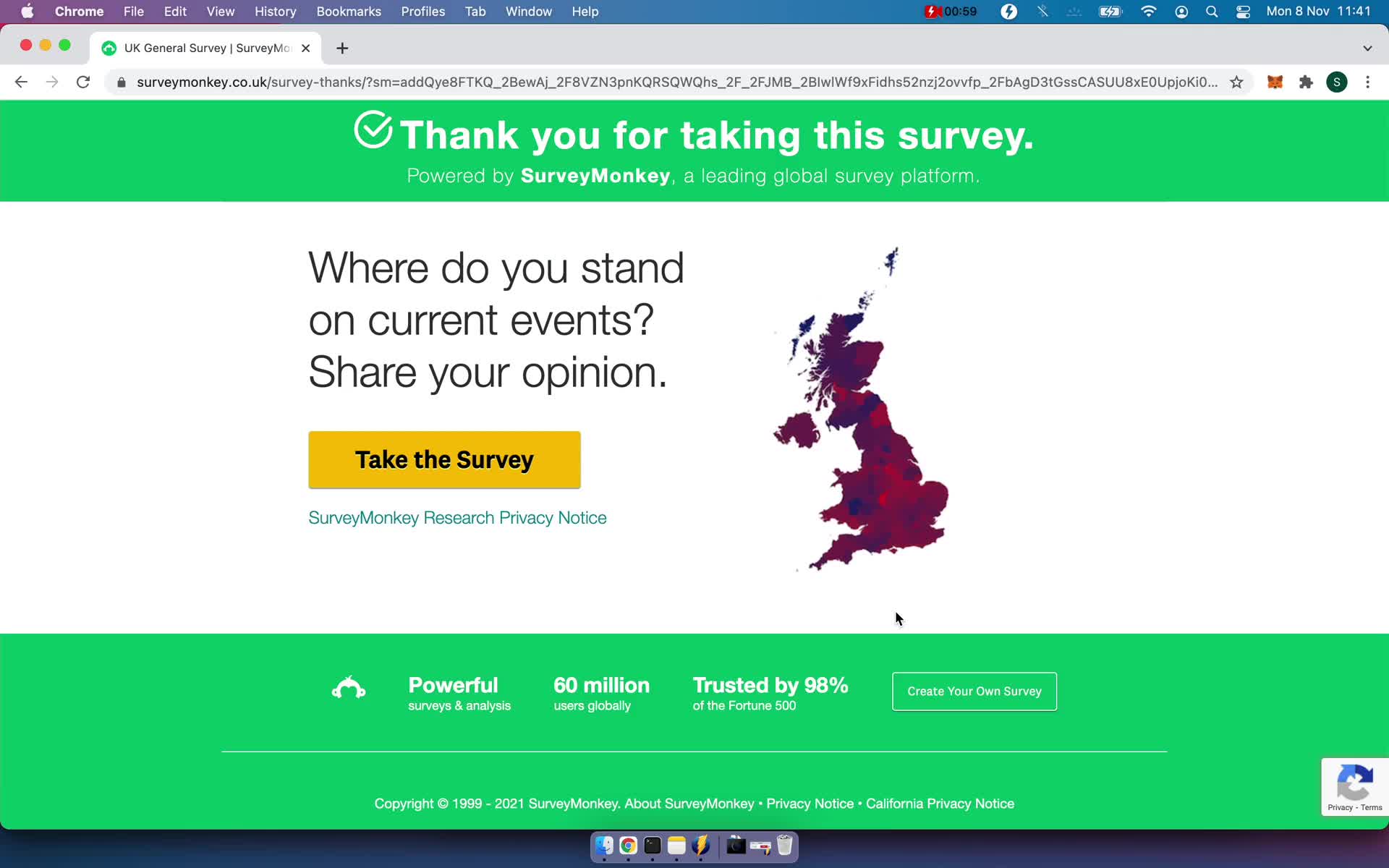Screen dimensions: 1389x868
Task: Click the extensions puzzle icon in toolbar
Action: (1306, 82)
